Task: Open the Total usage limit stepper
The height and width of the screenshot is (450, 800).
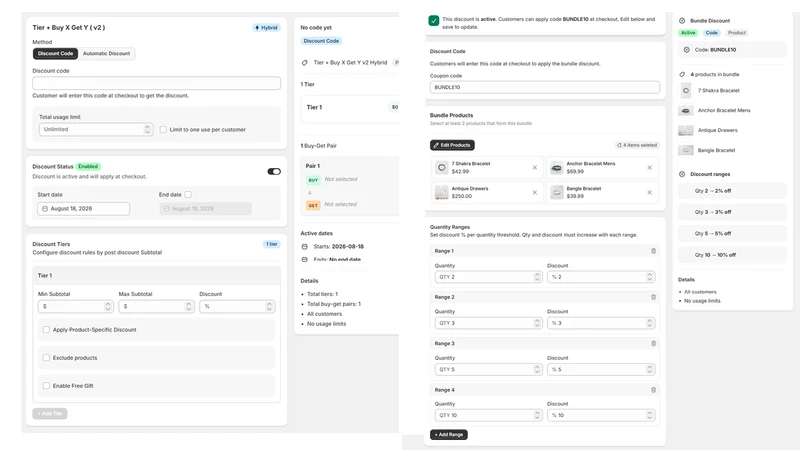Action: tap(147, 129)
